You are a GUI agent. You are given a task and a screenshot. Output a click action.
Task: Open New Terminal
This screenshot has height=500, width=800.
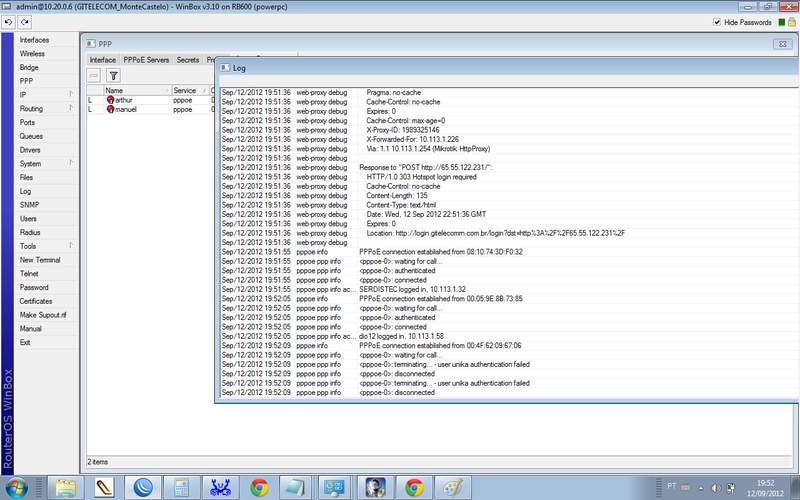[x=40, y=260]
